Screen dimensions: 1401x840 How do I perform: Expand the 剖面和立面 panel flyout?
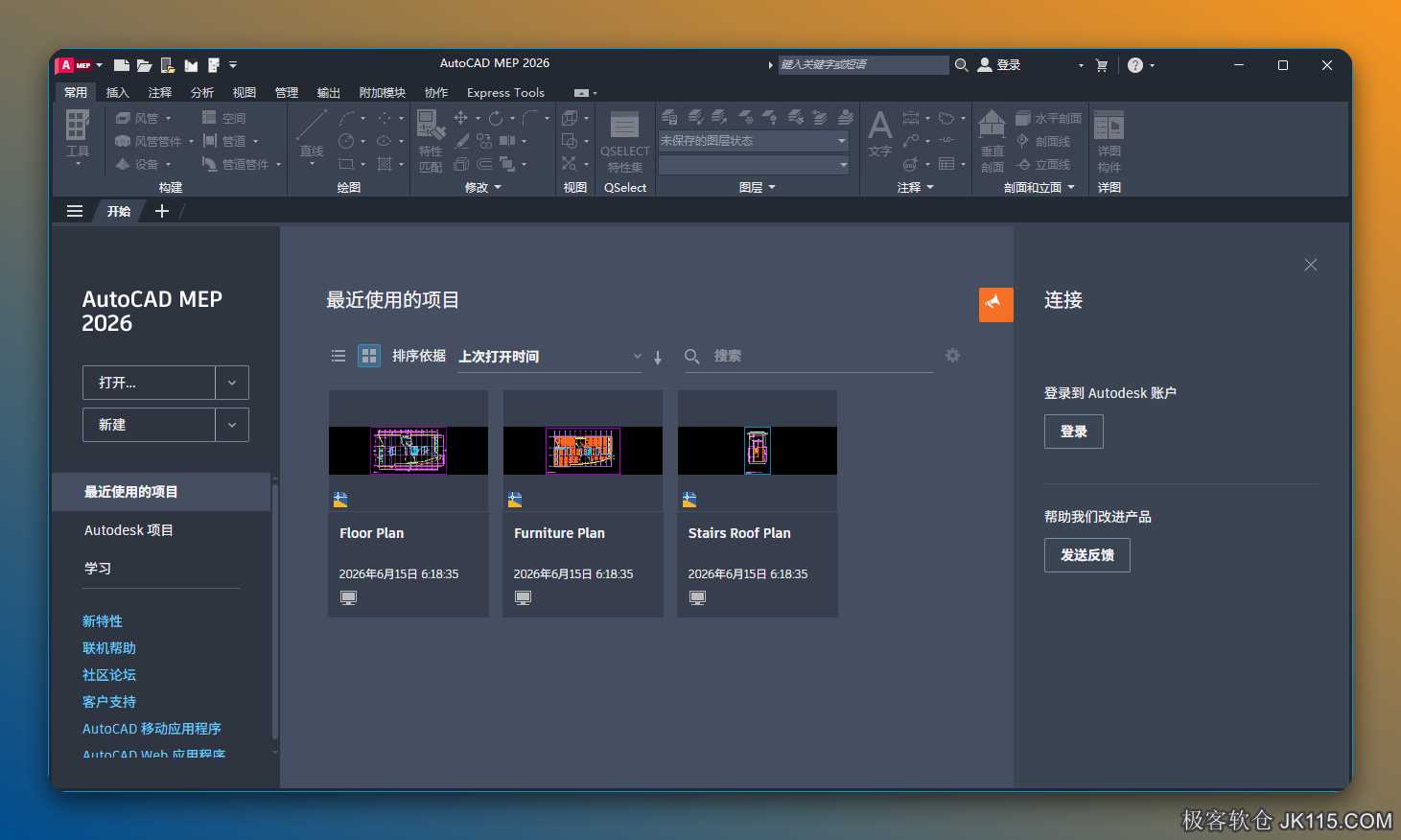(x=1039, y=187)
